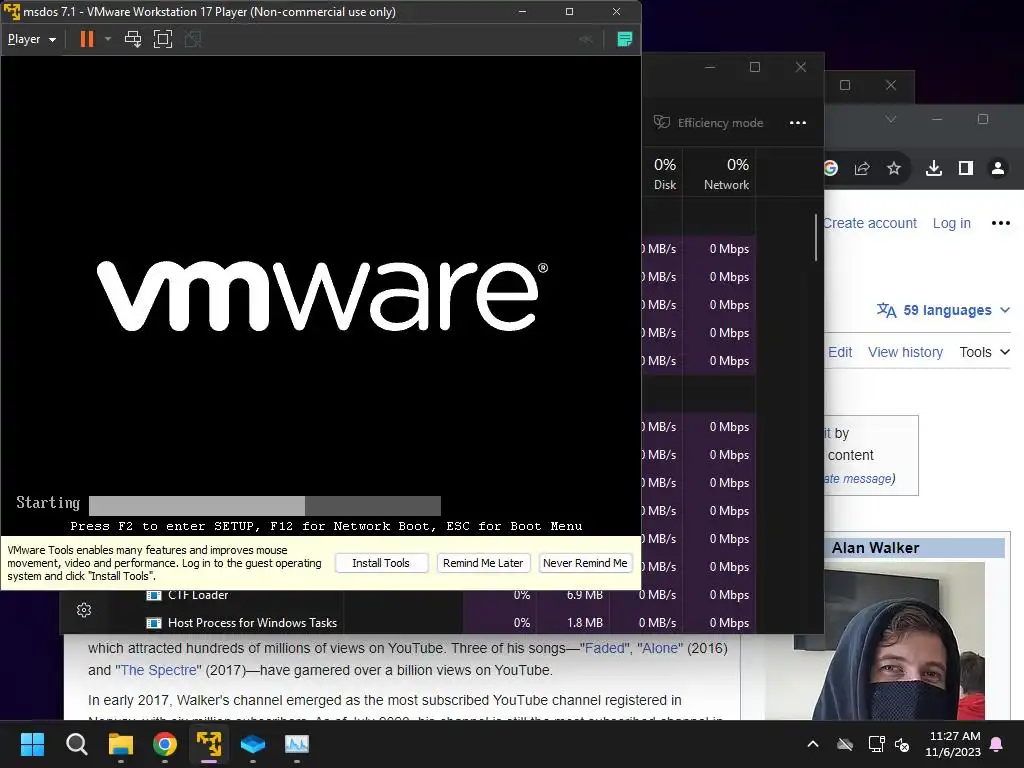Enter full screen mode in VMware Player
Viewport: 1024px width, 768px height.
(163, 39)
